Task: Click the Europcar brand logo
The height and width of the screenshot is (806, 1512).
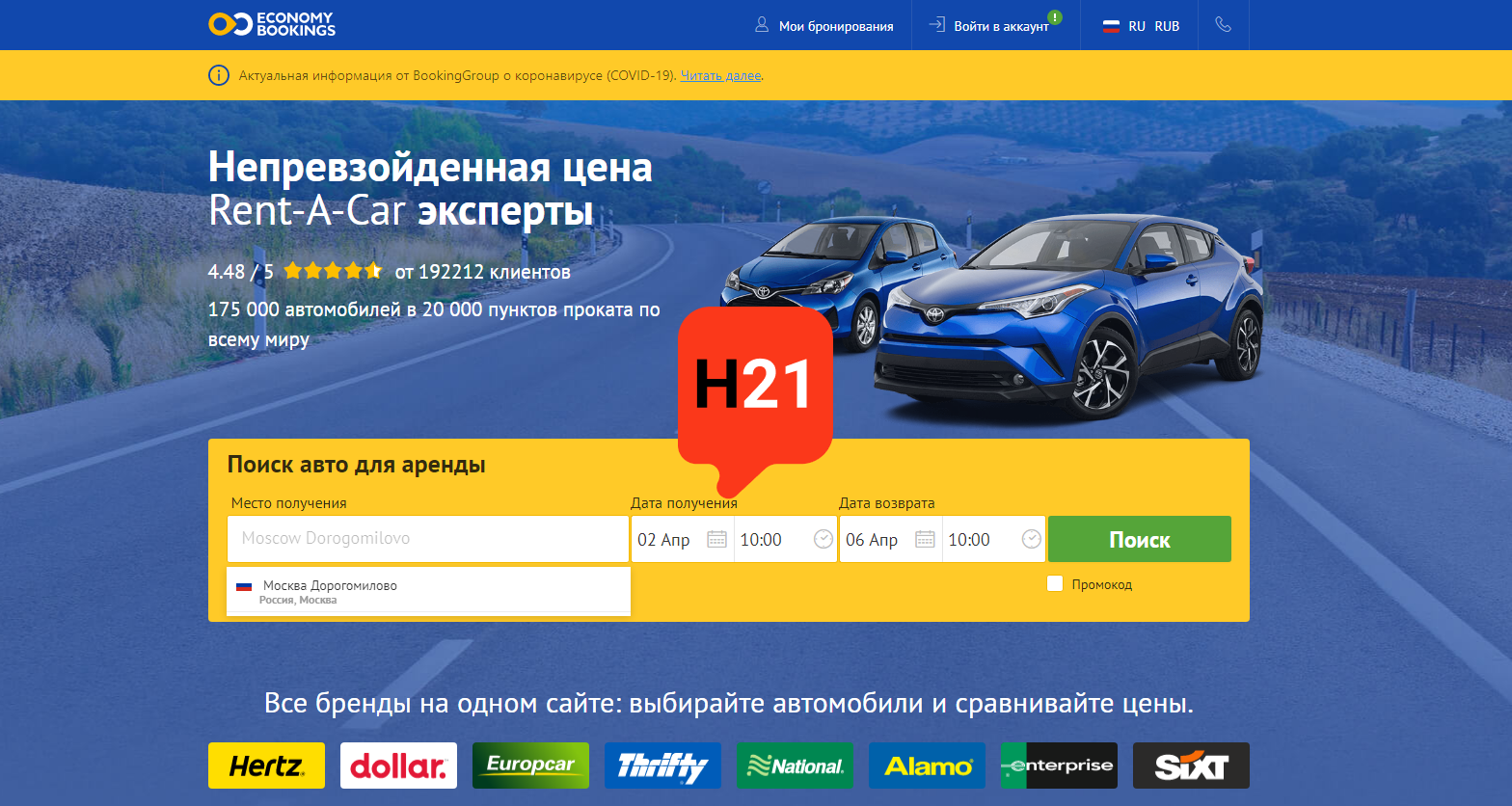Action: (530, 766)
